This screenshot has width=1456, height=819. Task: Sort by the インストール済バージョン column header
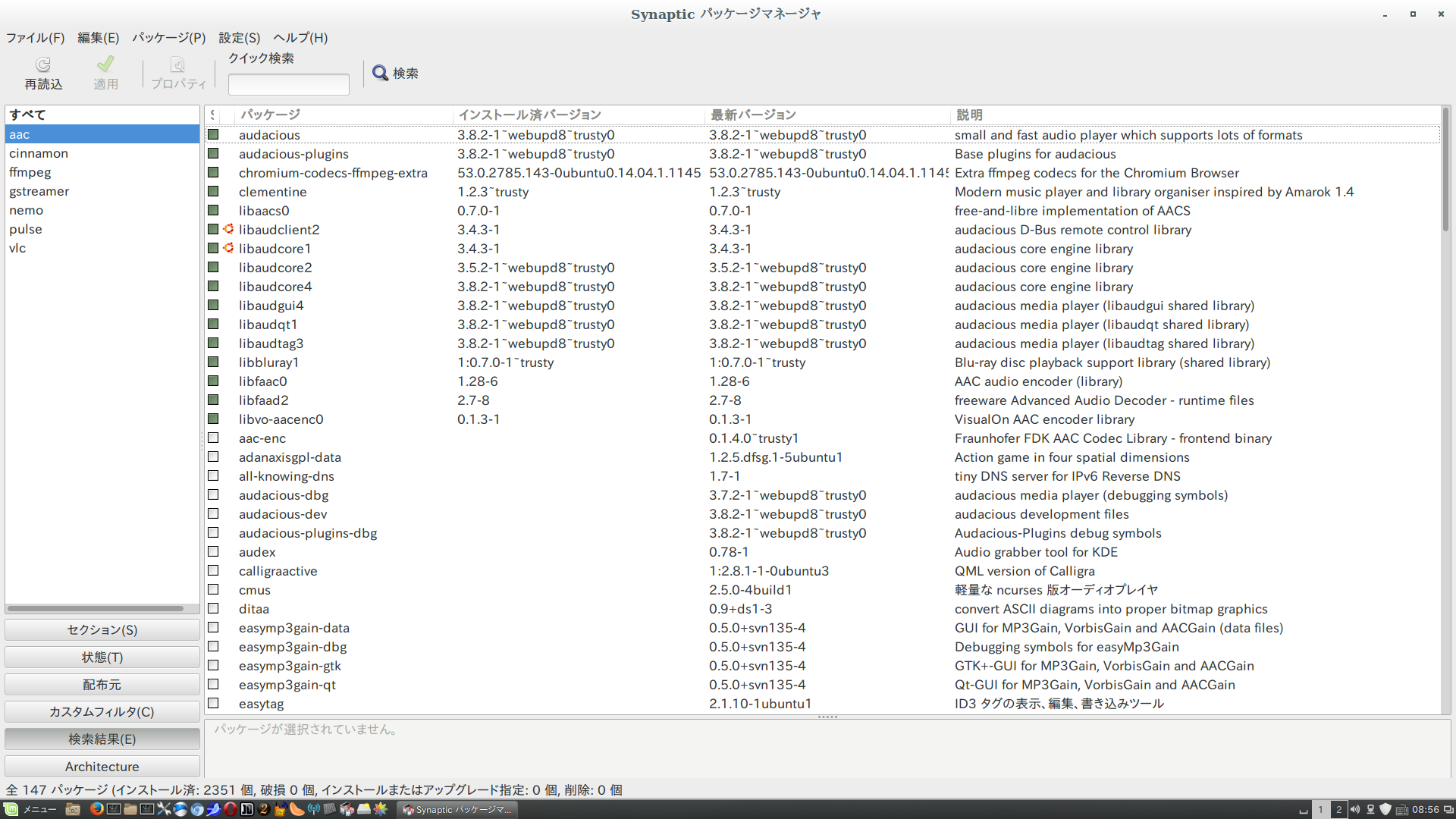pos(579,115)
